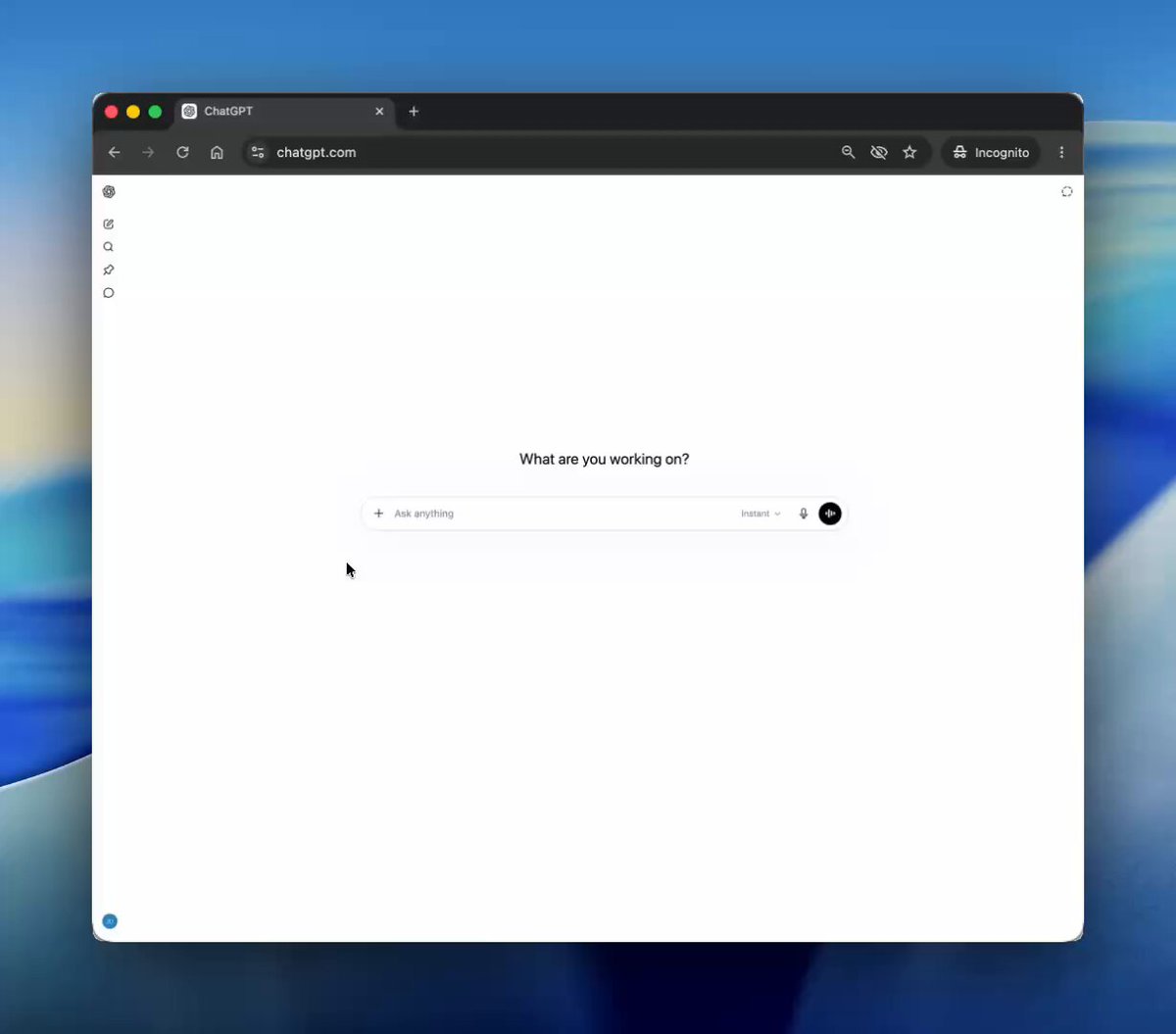Focus the Ask anything input field

click(x=563, y=514)
